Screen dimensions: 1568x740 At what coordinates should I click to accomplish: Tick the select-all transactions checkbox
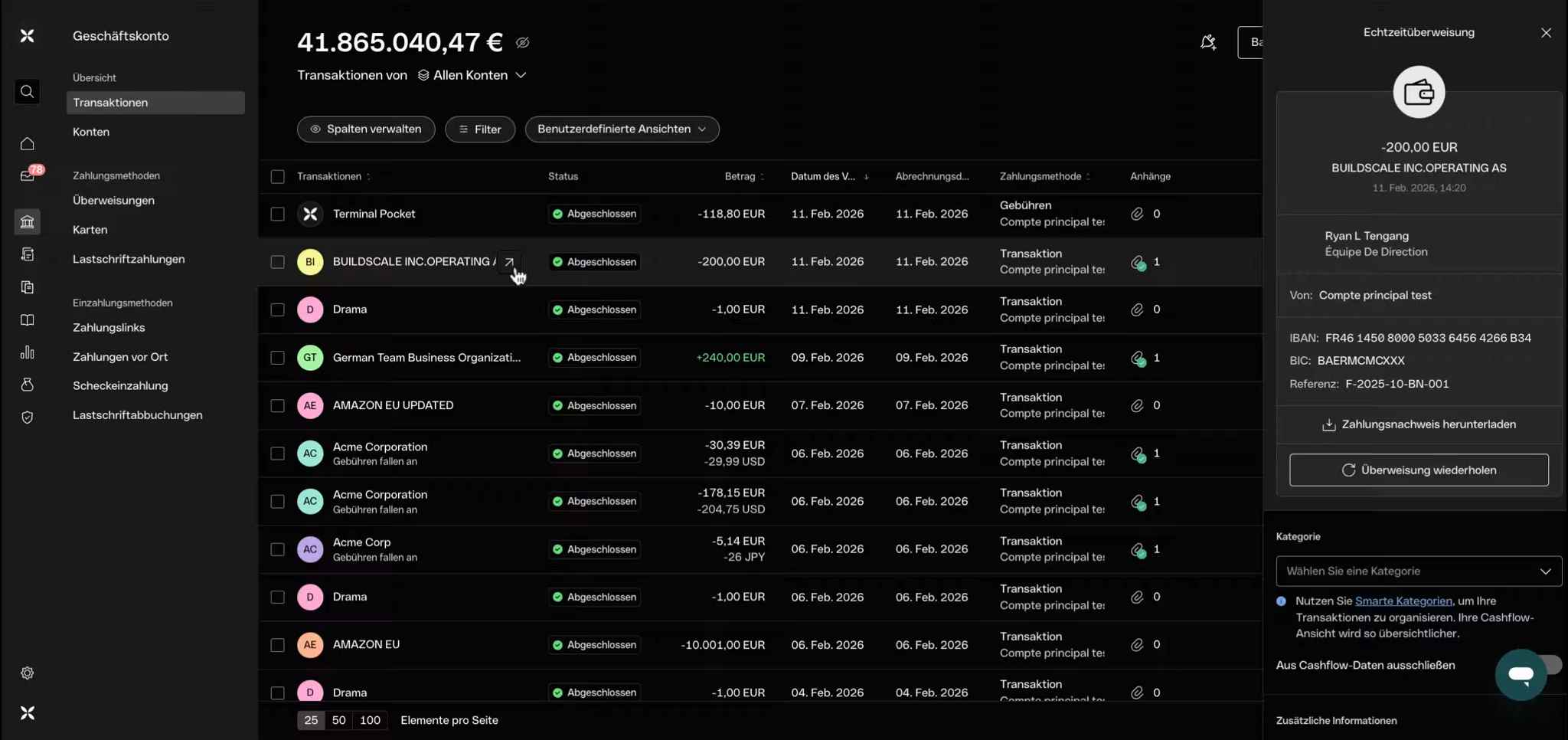278,177
